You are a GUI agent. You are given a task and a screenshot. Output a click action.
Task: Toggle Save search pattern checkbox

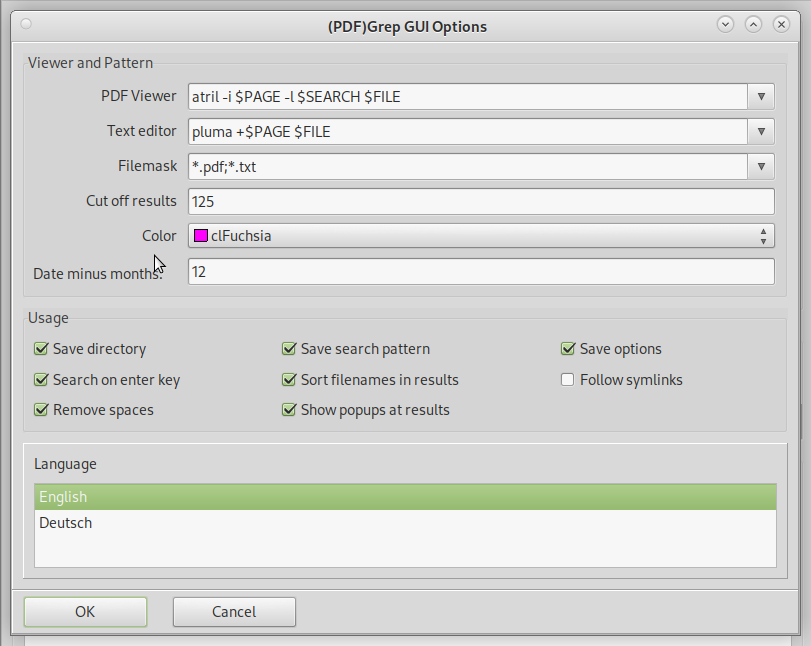click(x=289, y=349)
